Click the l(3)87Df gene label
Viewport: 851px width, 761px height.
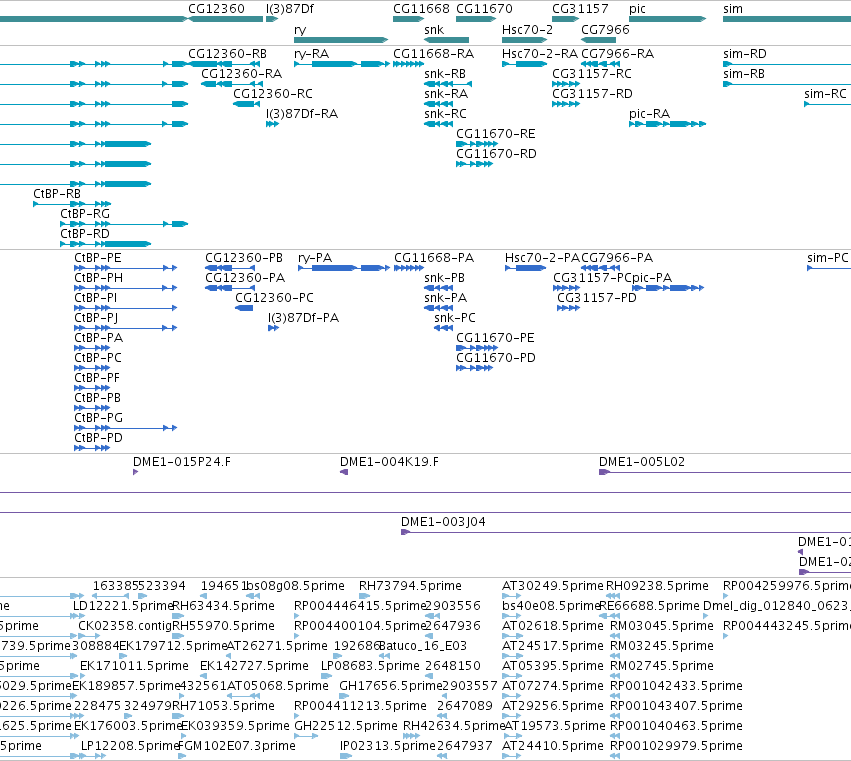click(290, 9)
